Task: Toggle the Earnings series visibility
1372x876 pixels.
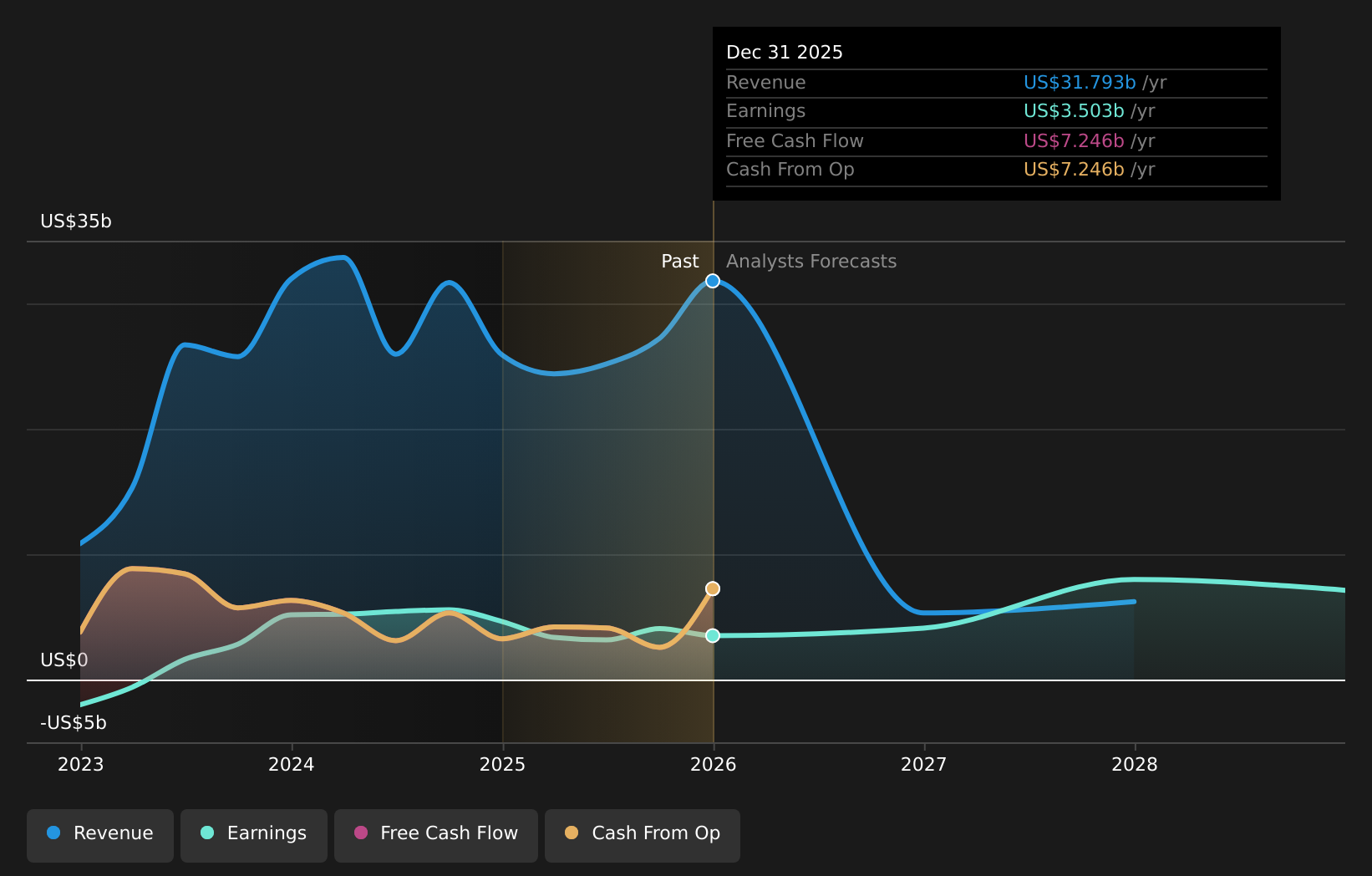Action: coord(253,833)
